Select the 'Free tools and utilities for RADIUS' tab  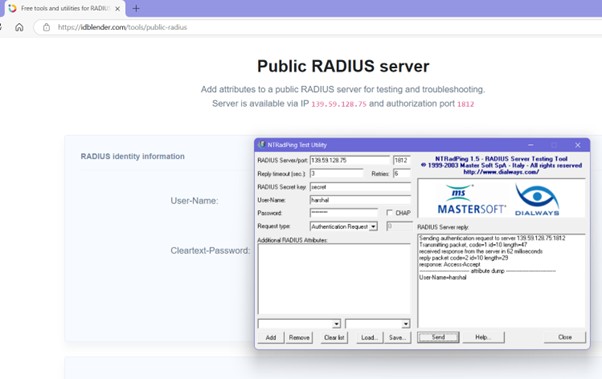(64, 8)
